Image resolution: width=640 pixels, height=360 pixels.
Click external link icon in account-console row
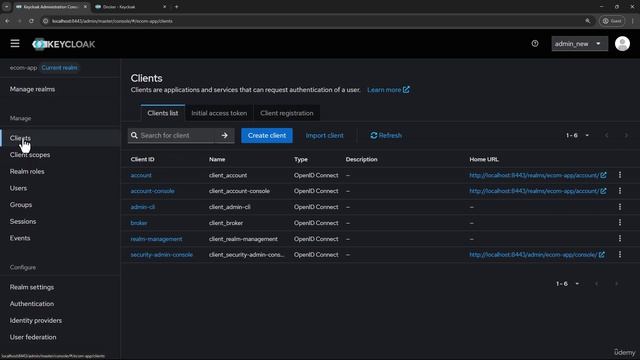[x=603, y=191]
